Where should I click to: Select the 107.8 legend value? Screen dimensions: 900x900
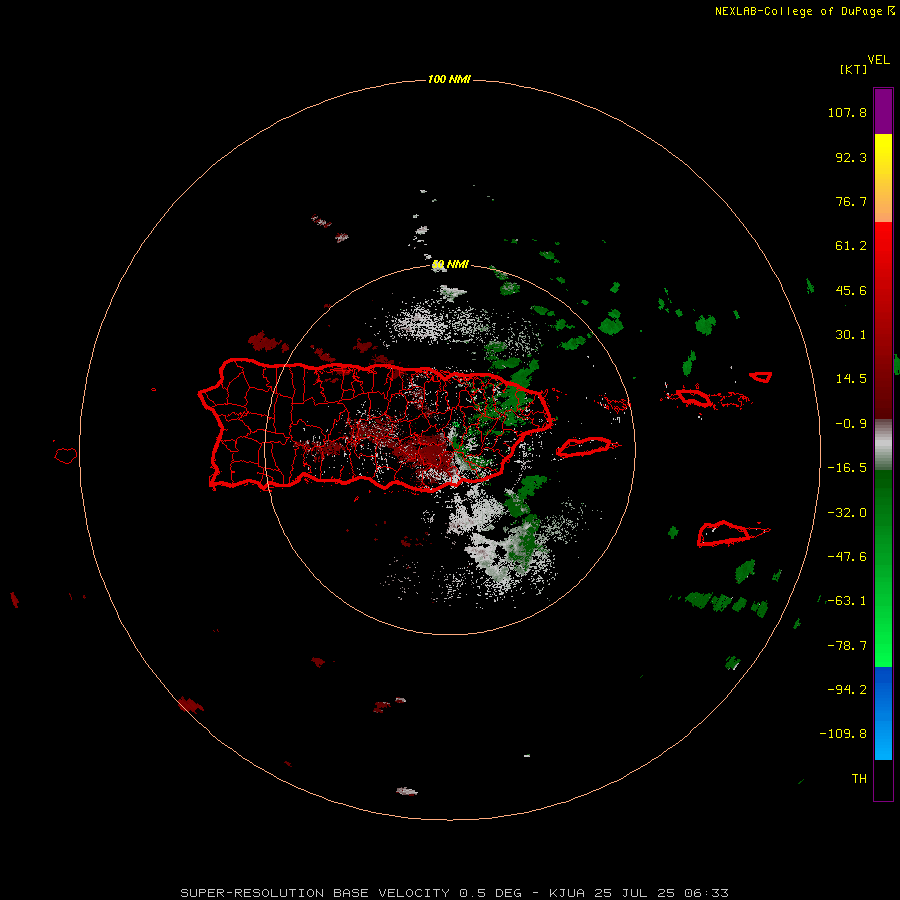[847, 112]
